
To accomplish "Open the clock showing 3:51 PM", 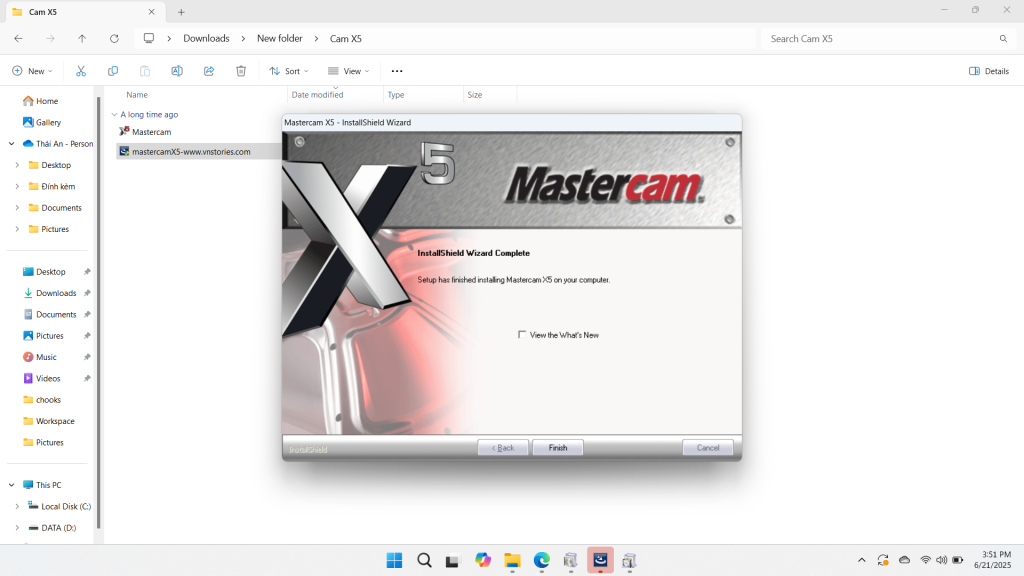I will [993, 560].
